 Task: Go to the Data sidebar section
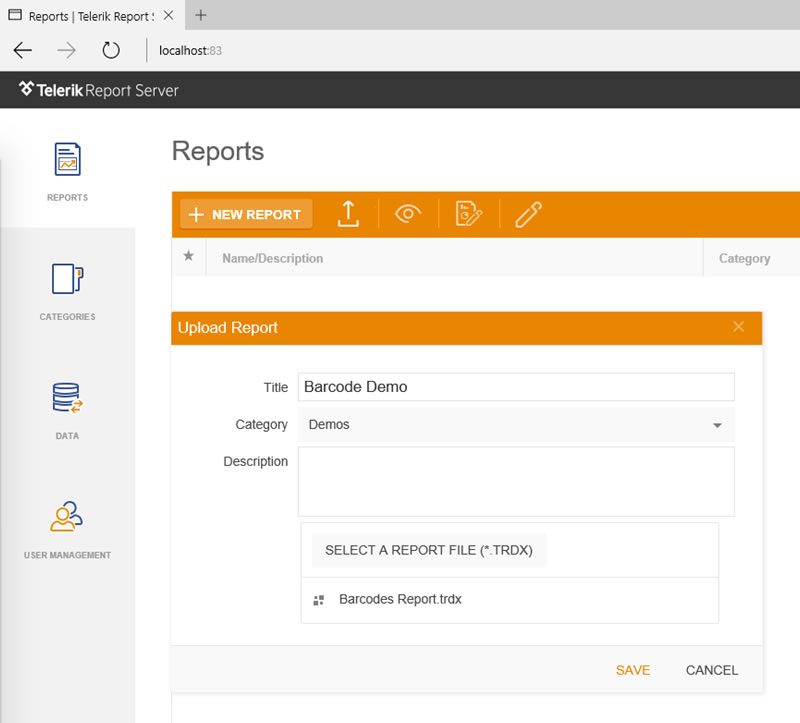(67, 411)
